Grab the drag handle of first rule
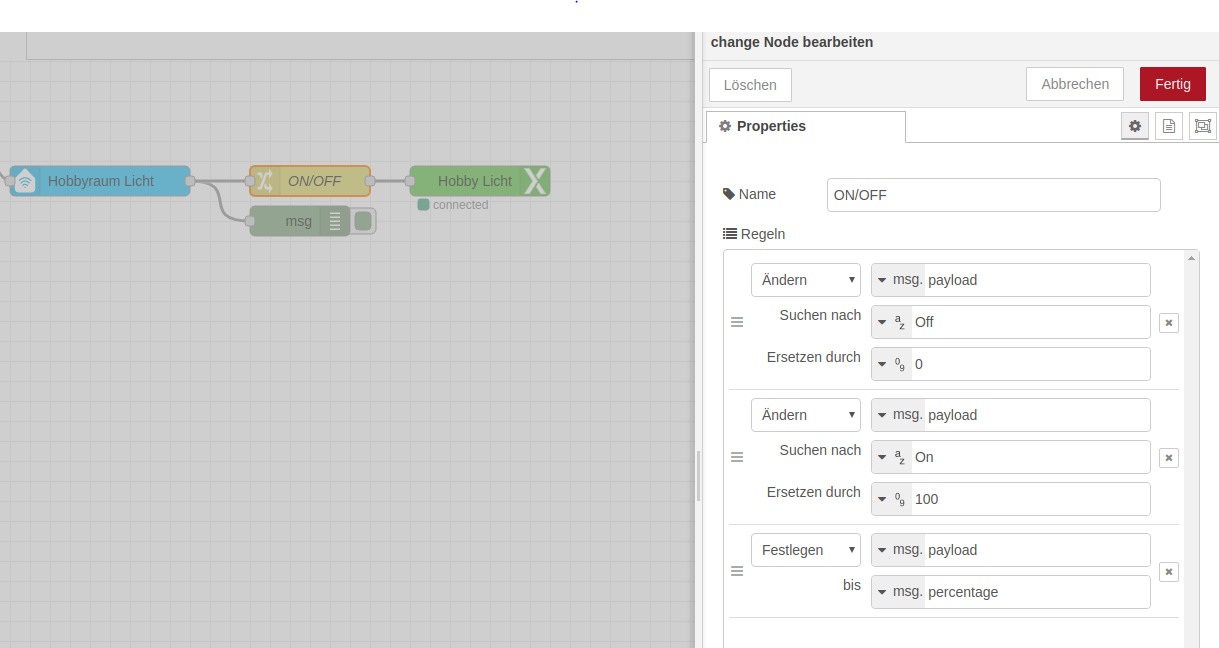This screenshot has height=648, width=1219. pyautogui.click(x=737, y=322)
